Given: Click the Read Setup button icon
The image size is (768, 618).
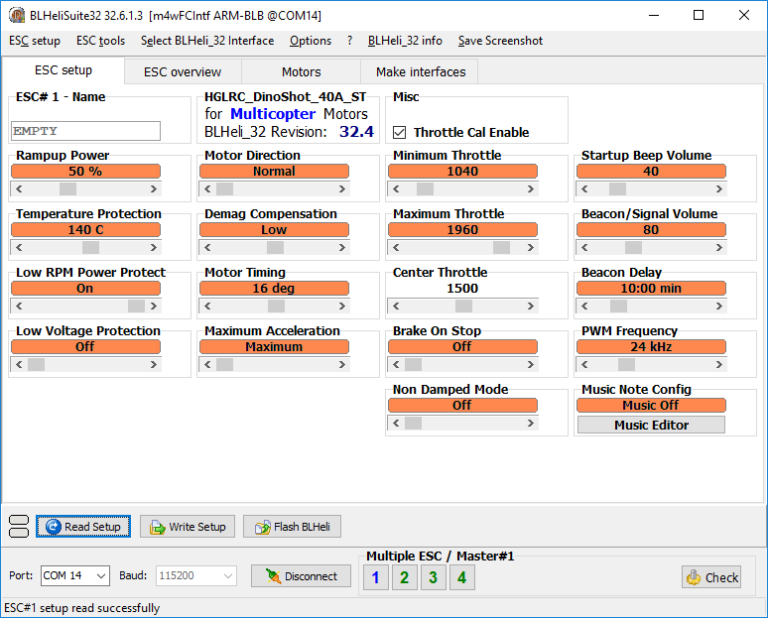Looking at the screenshot, I should coord(53,527).
